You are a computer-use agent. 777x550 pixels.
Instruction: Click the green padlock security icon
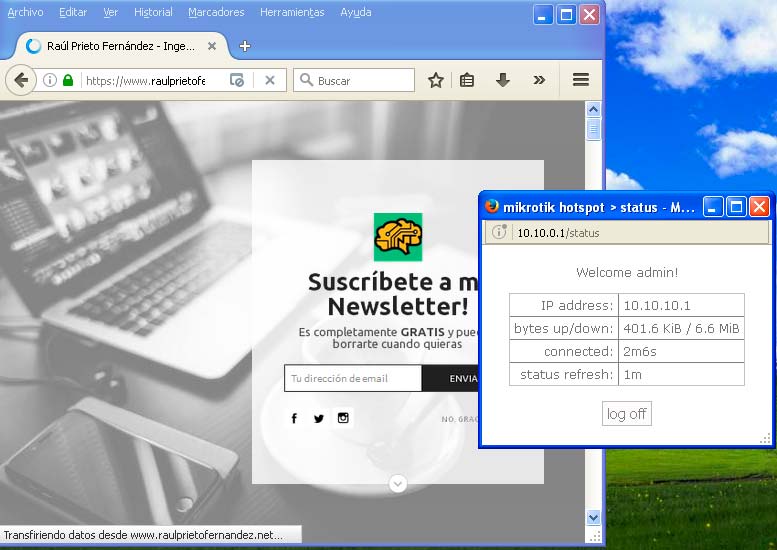pos(68,80)
